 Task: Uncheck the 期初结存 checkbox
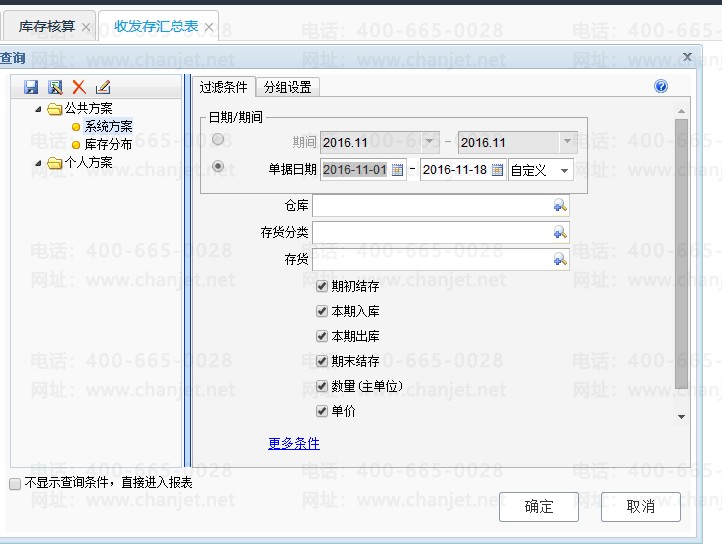pos(322,286)
